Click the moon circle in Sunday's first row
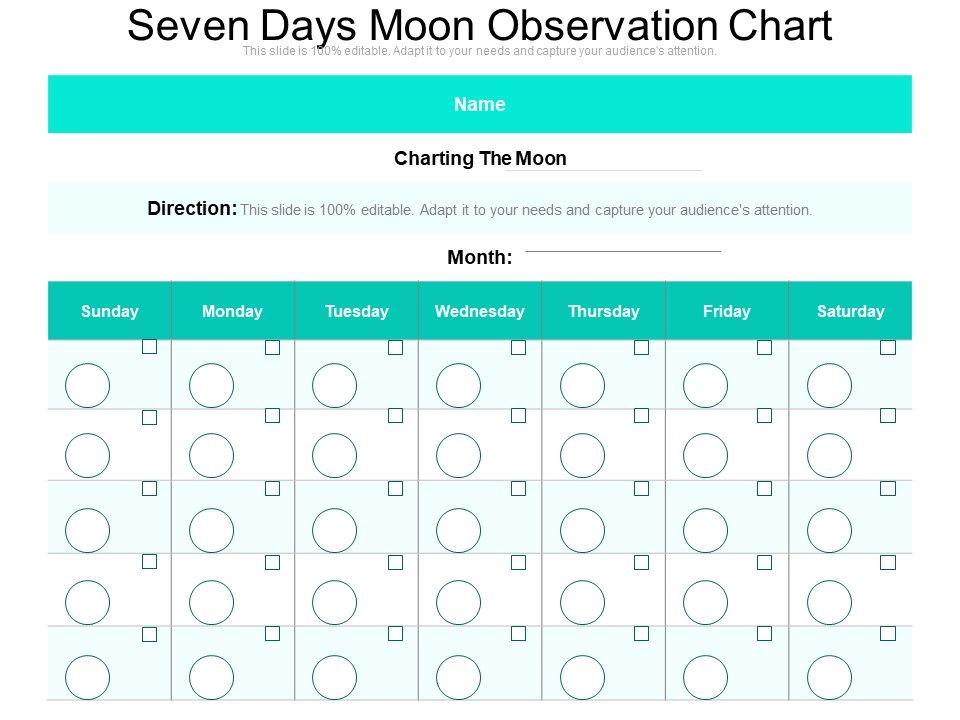Viewport: 960px width, 720px height. point(87,385)
